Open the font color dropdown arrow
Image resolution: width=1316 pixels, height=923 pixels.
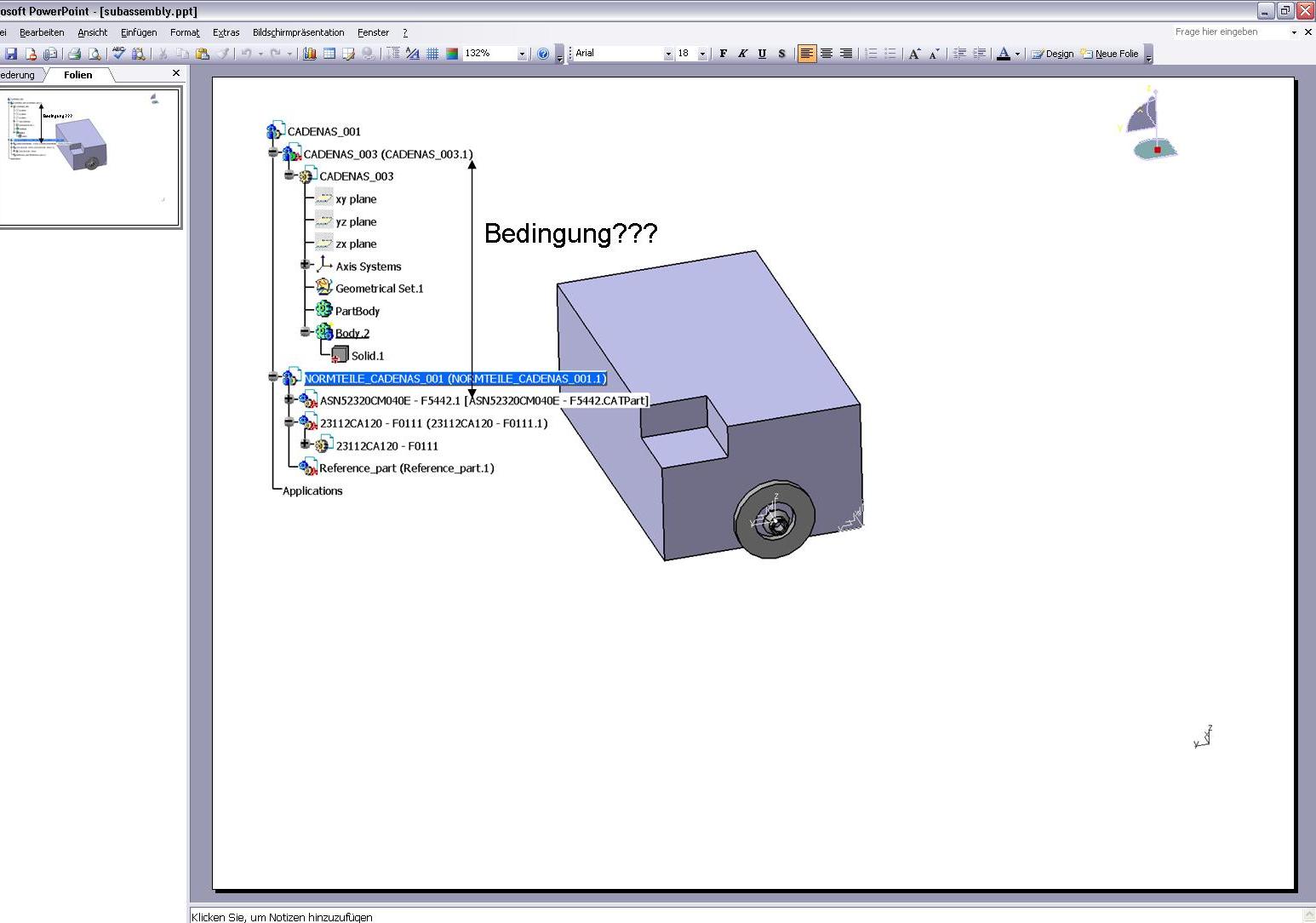point(1017,54)
